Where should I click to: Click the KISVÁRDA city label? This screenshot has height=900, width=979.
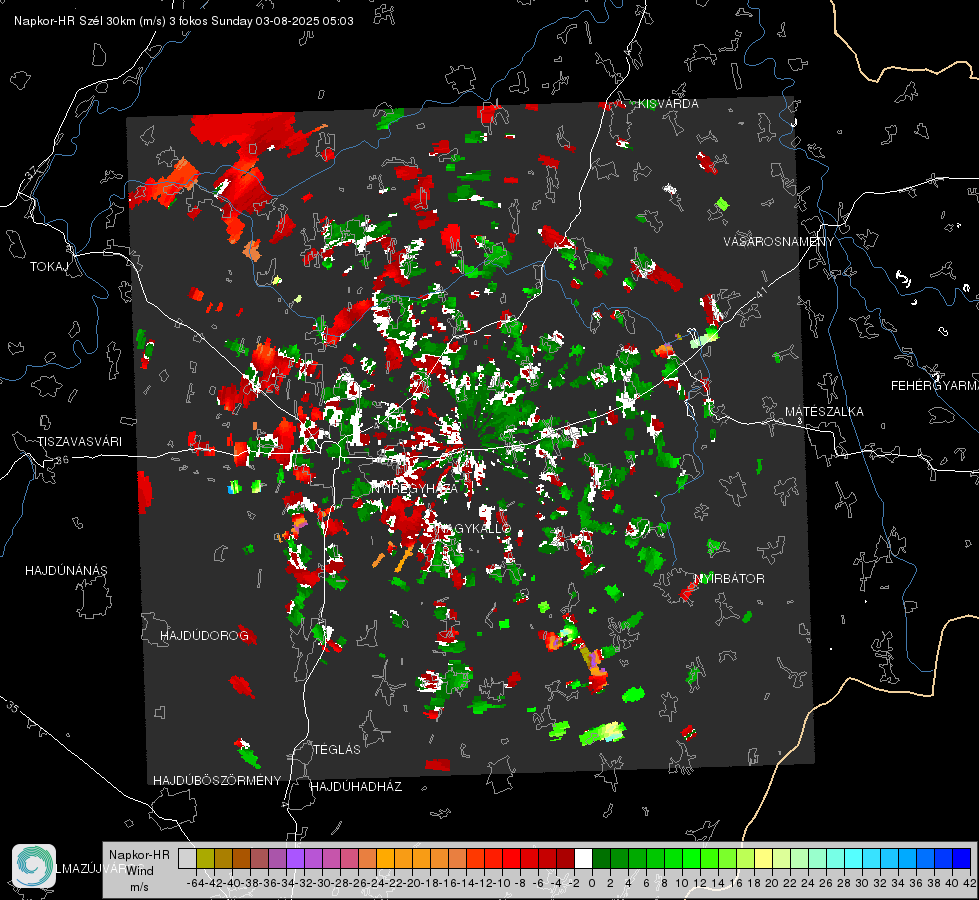pos(668,104)
